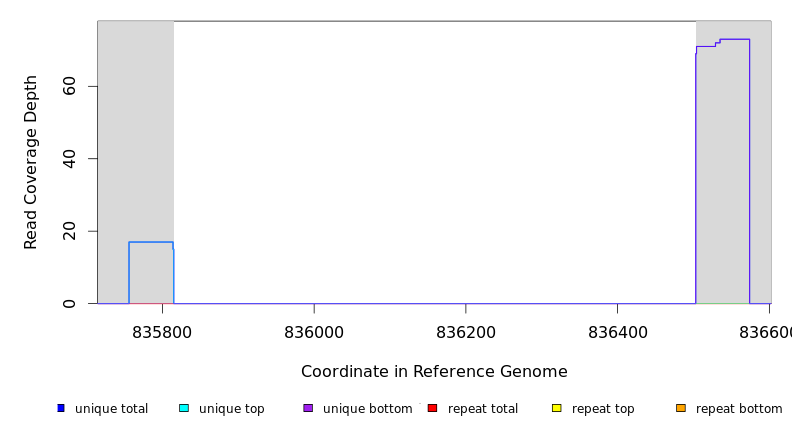Select the 'unique bottom' legend label

(367, 409)
